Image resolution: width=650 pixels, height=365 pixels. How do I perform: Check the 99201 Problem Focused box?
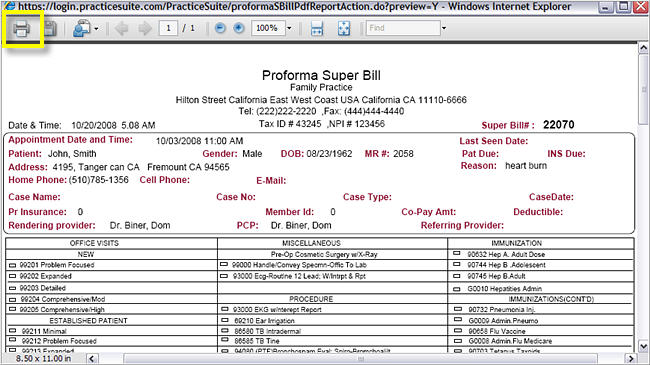[12, 265]
